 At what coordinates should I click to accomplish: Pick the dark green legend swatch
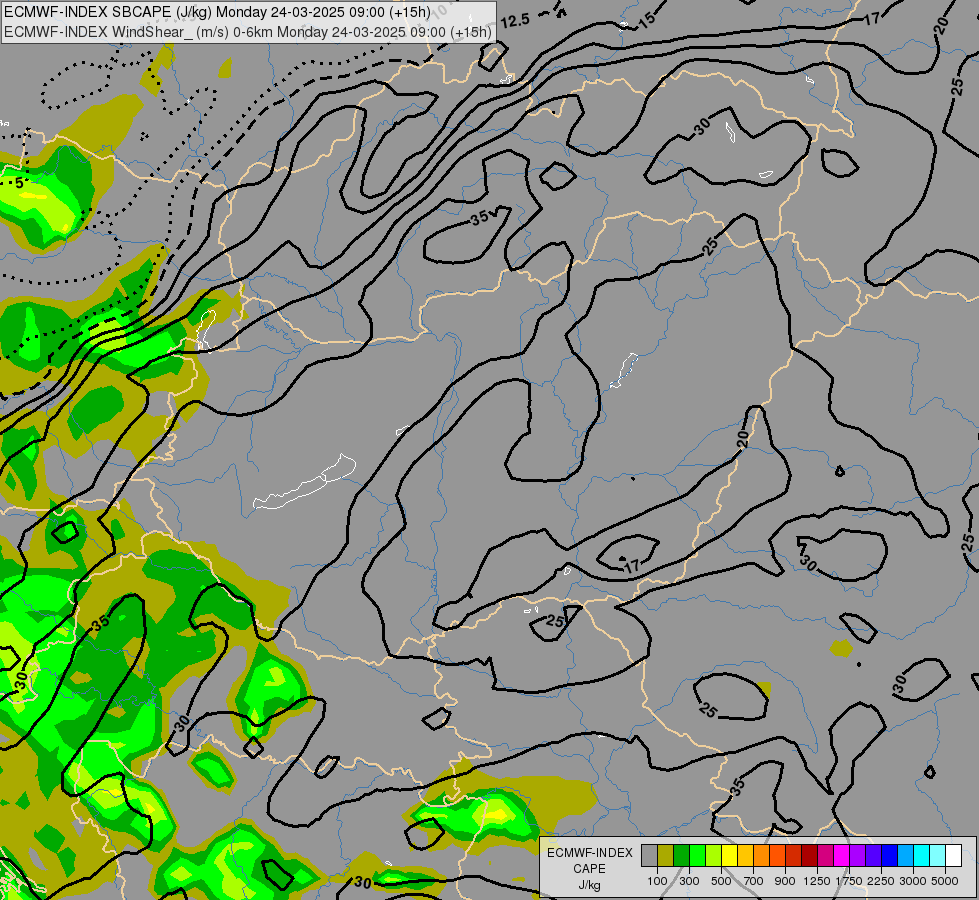pos(681,855)
